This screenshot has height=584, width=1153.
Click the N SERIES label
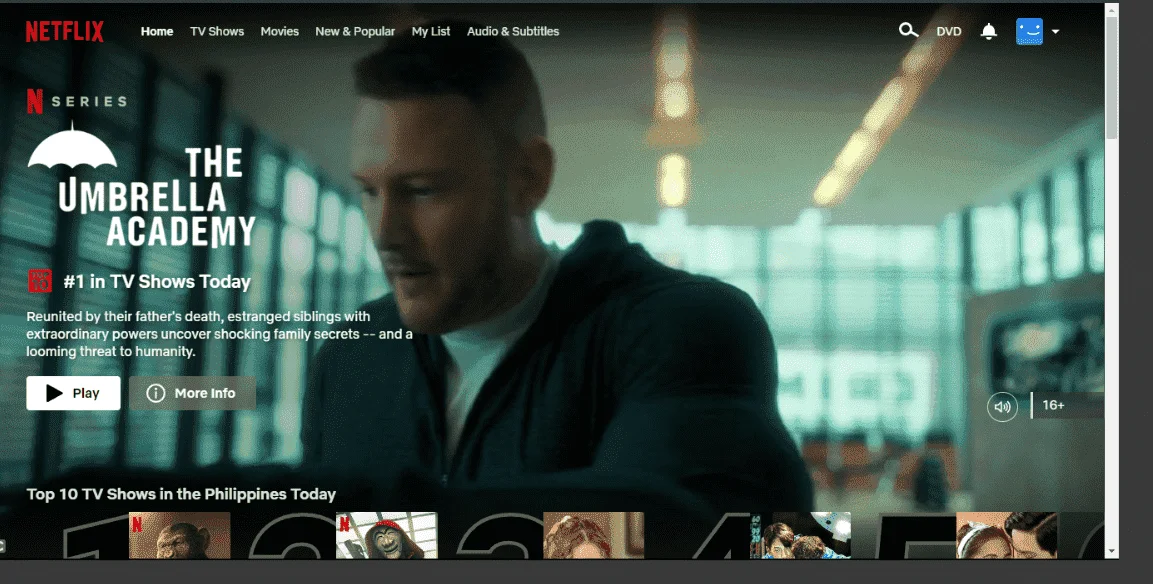(x=76, y=102)
